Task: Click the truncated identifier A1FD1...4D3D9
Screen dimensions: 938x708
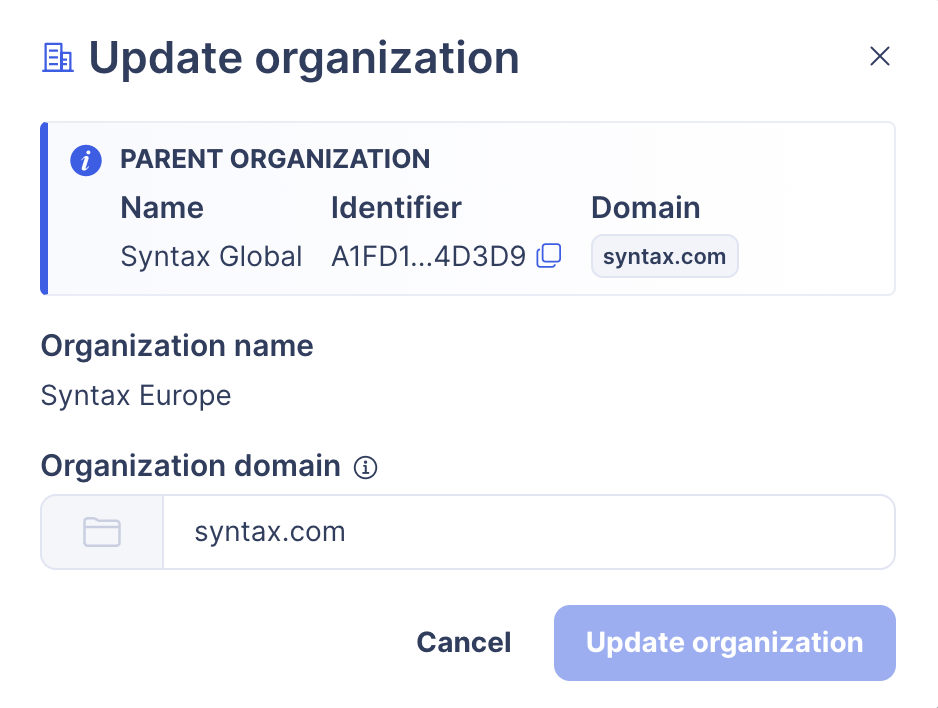Action: (x=428, y=257)
